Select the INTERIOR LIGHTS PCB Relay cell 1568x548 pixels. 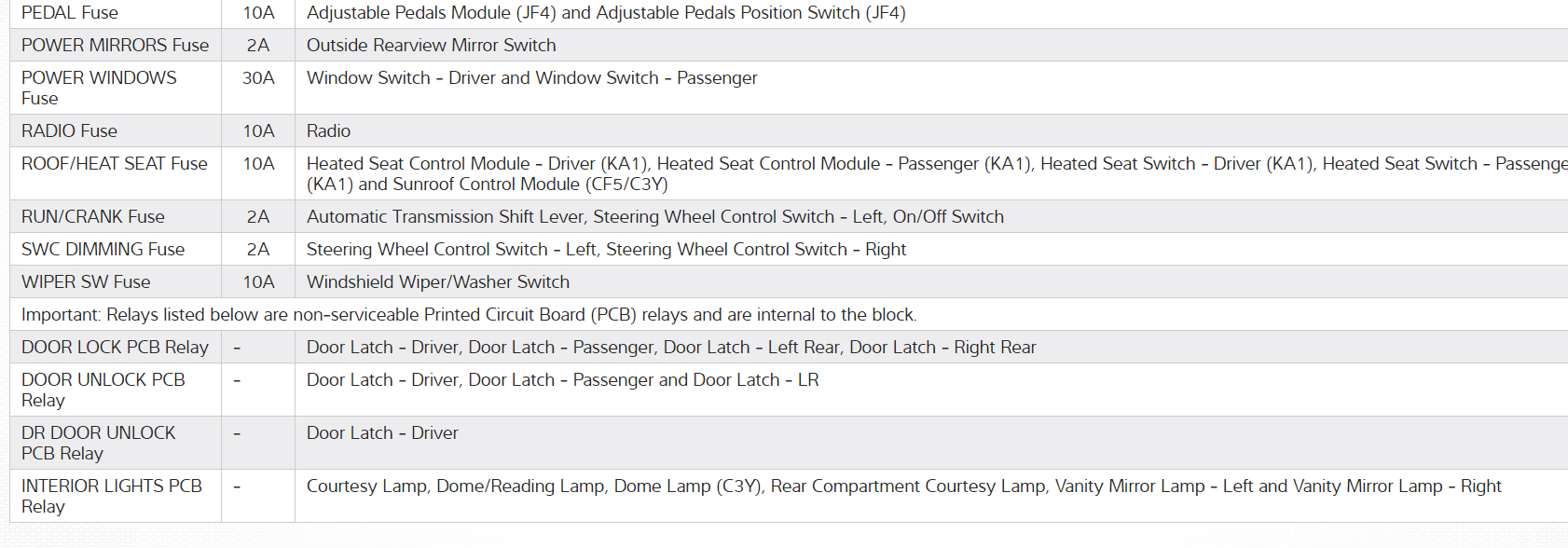112,496
